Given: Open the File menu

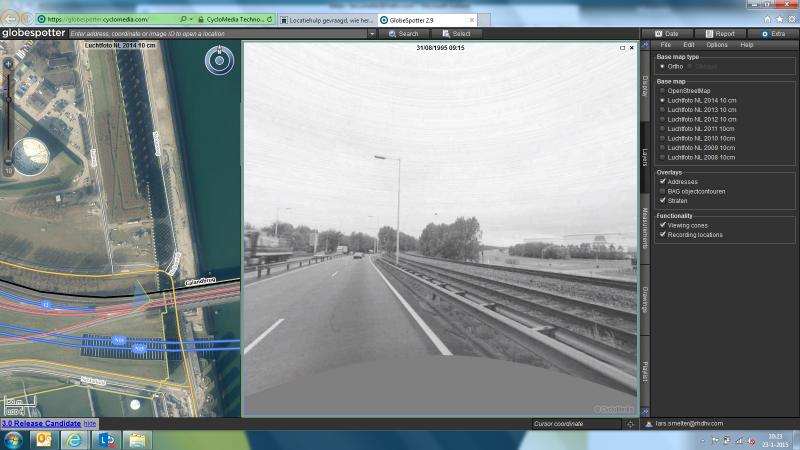Looking at the screenshot, I should [665, 45].
